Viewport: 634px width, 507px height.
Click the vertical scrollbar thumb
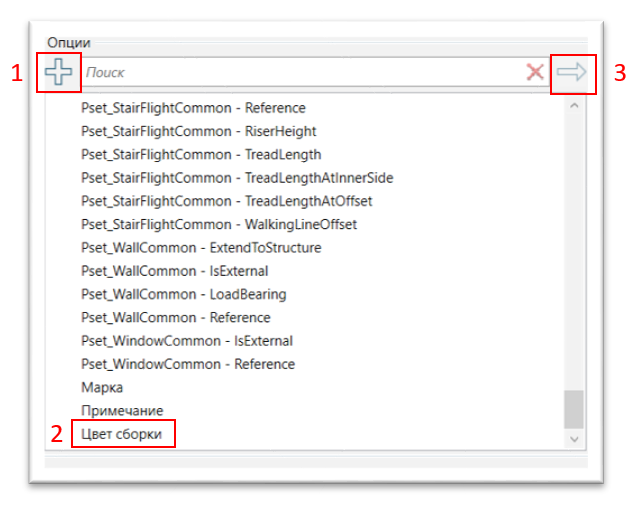573,409
